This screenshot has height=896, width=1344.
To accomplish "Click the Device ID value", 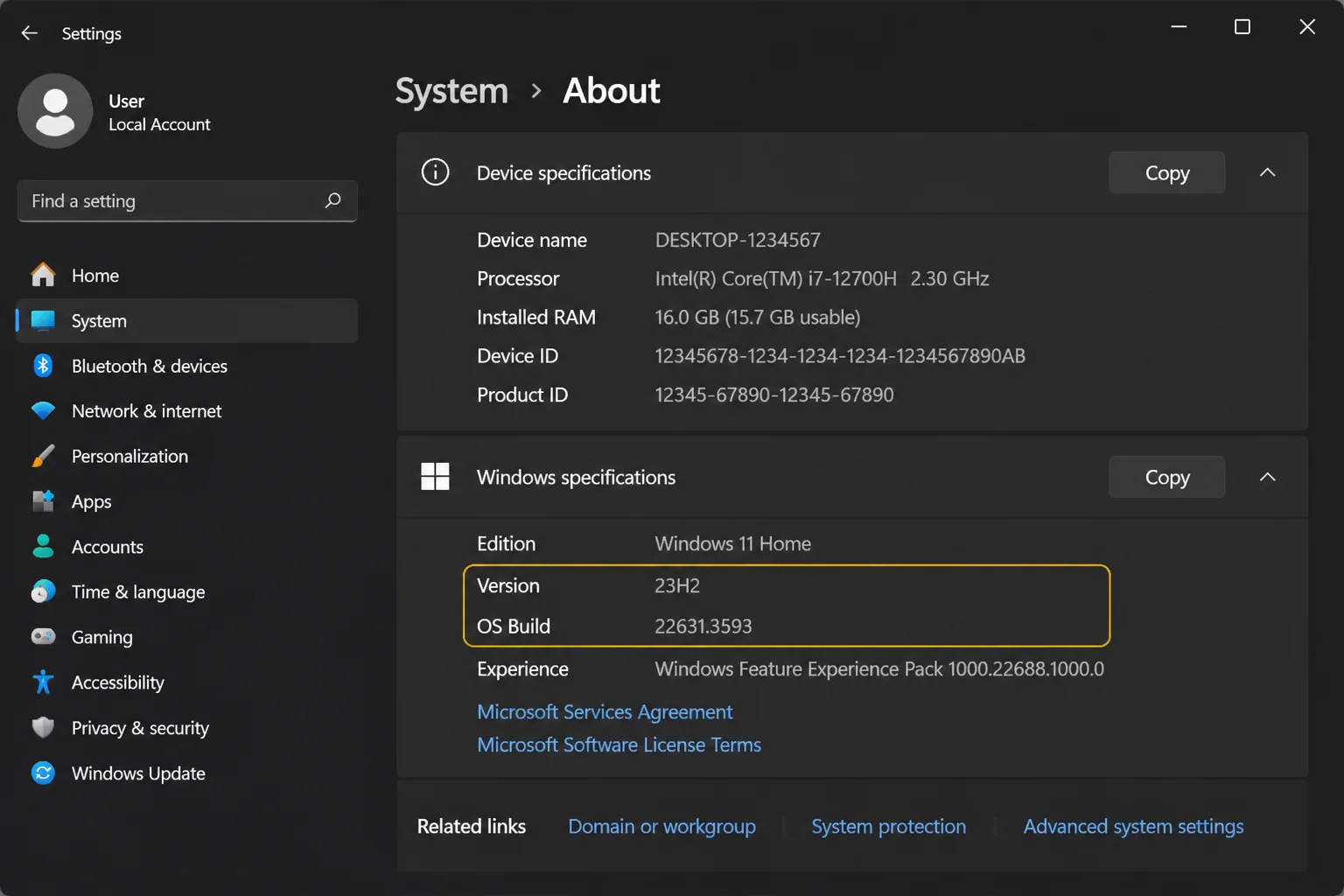I will tap(840, 355).
